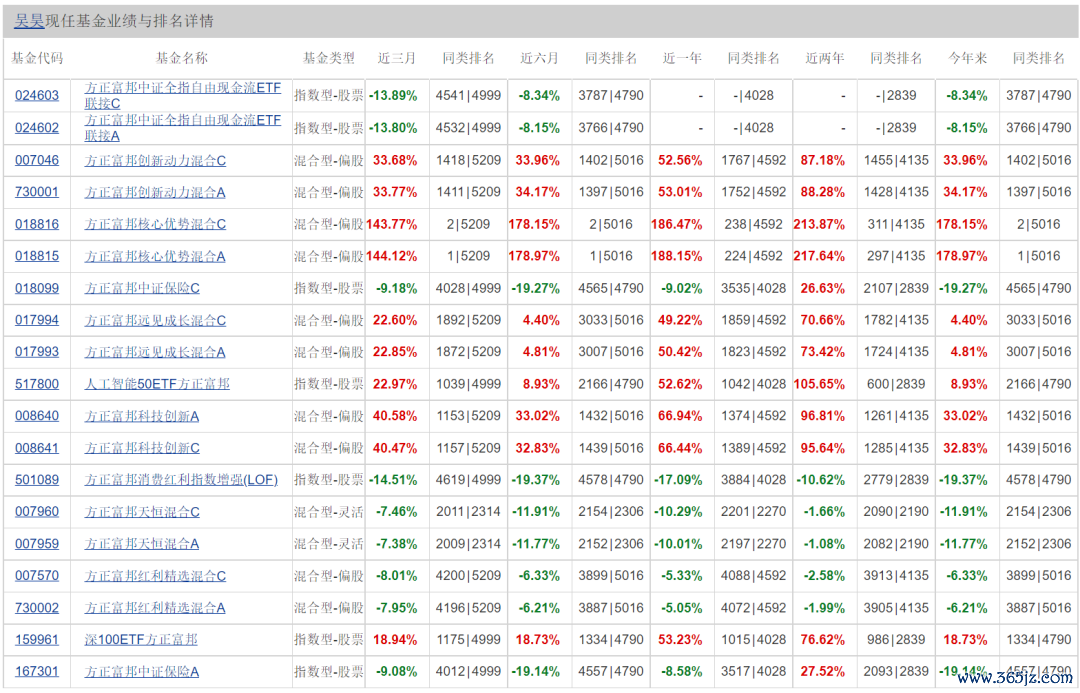Select the -14.51% three-month return cell
1080x693 pixels.
click(393, 480)
